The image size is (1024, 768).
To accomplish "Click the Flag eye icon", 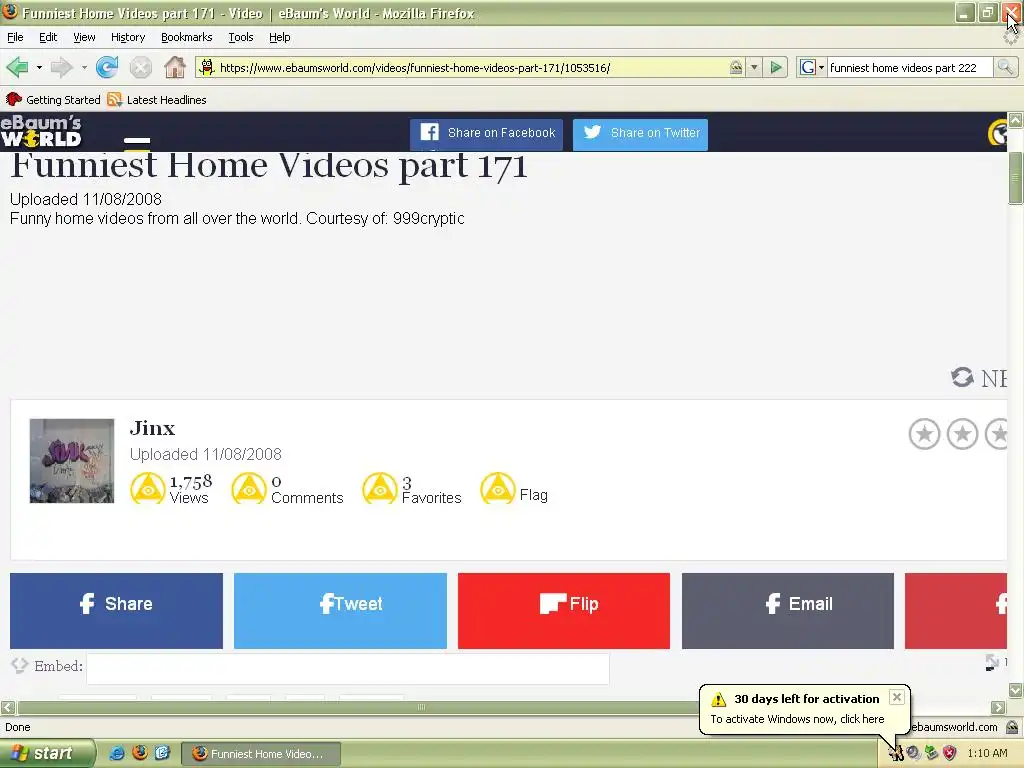I will pos(498,488).
